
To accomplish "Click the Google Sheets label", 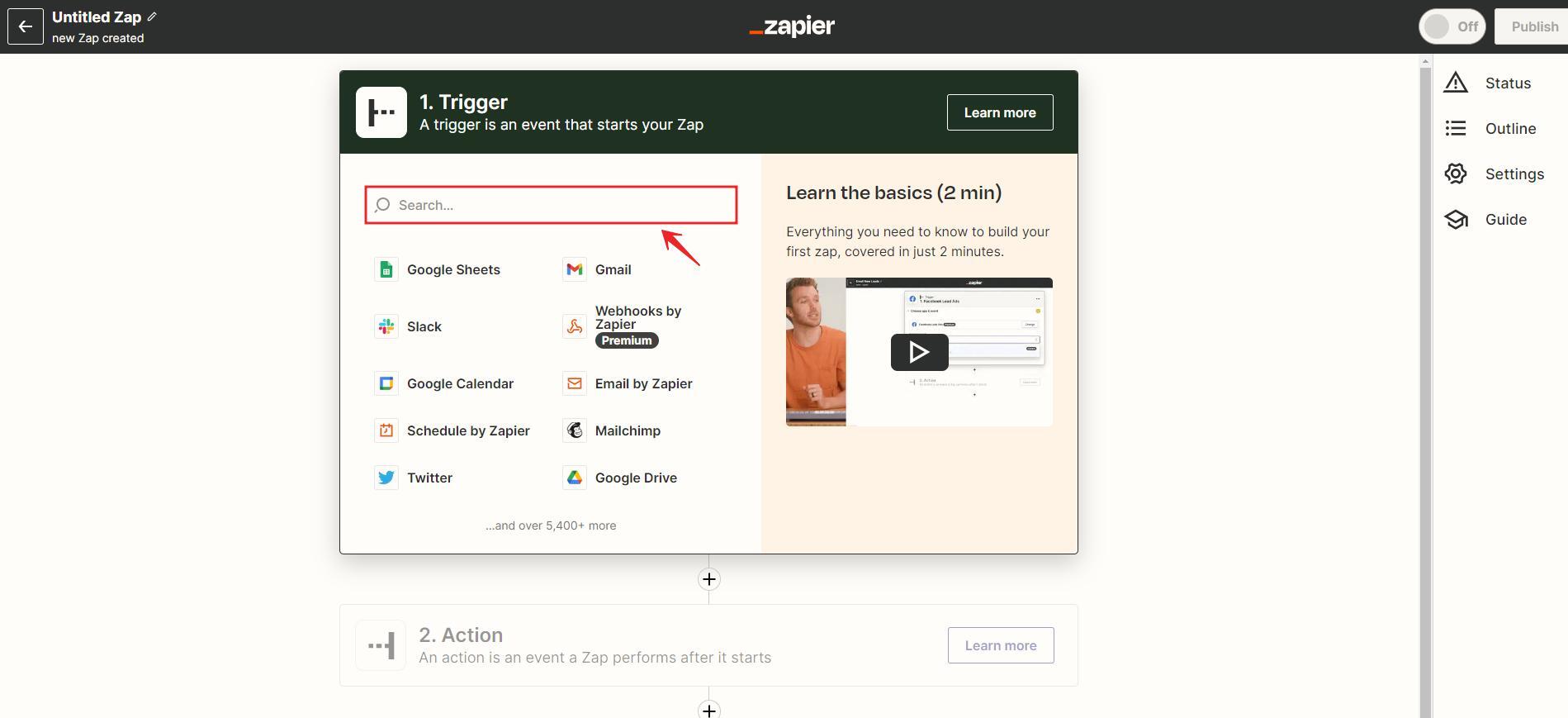I will 453,269.
